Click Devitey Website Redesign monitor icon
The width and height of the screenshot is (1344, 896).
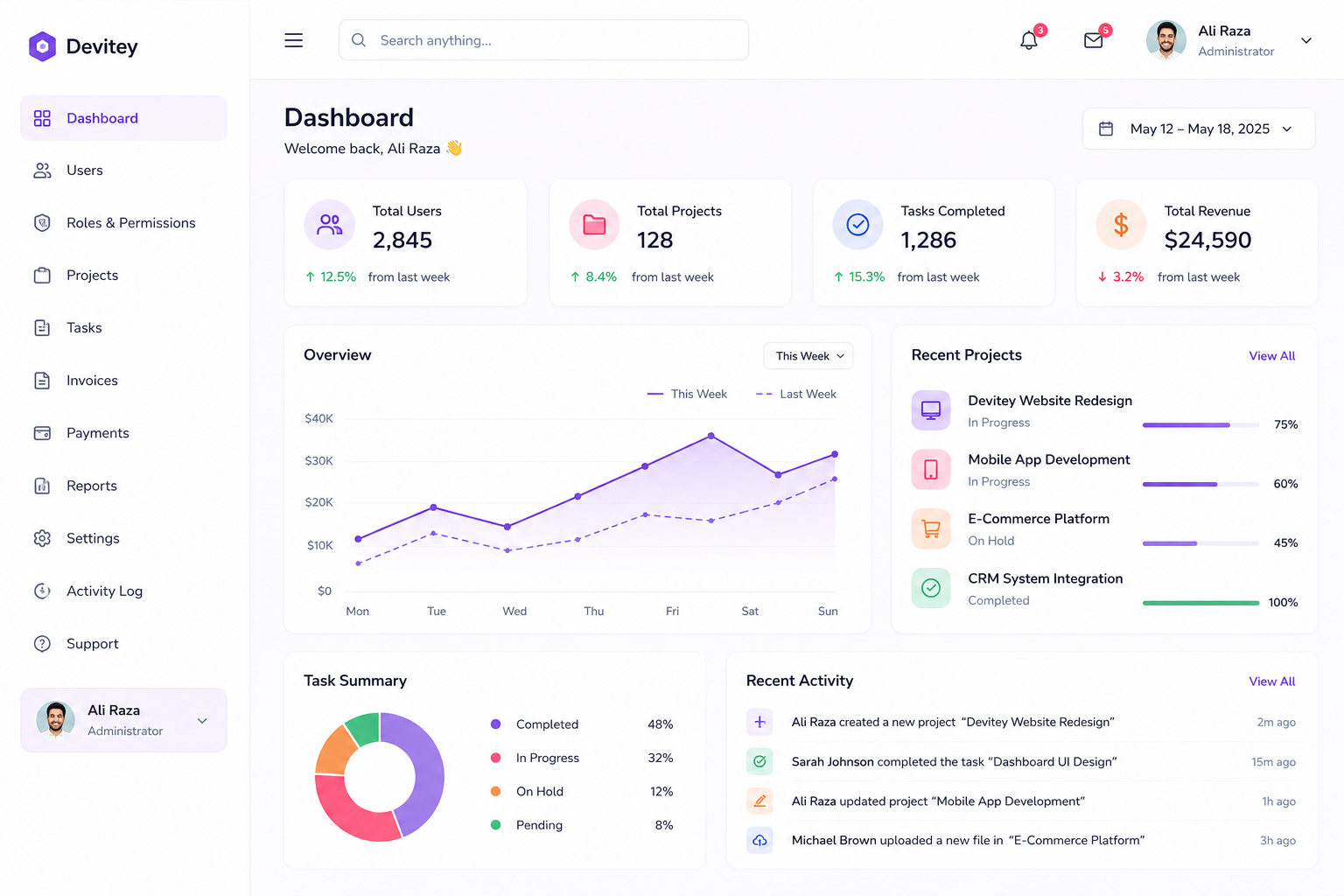point(931,410)
